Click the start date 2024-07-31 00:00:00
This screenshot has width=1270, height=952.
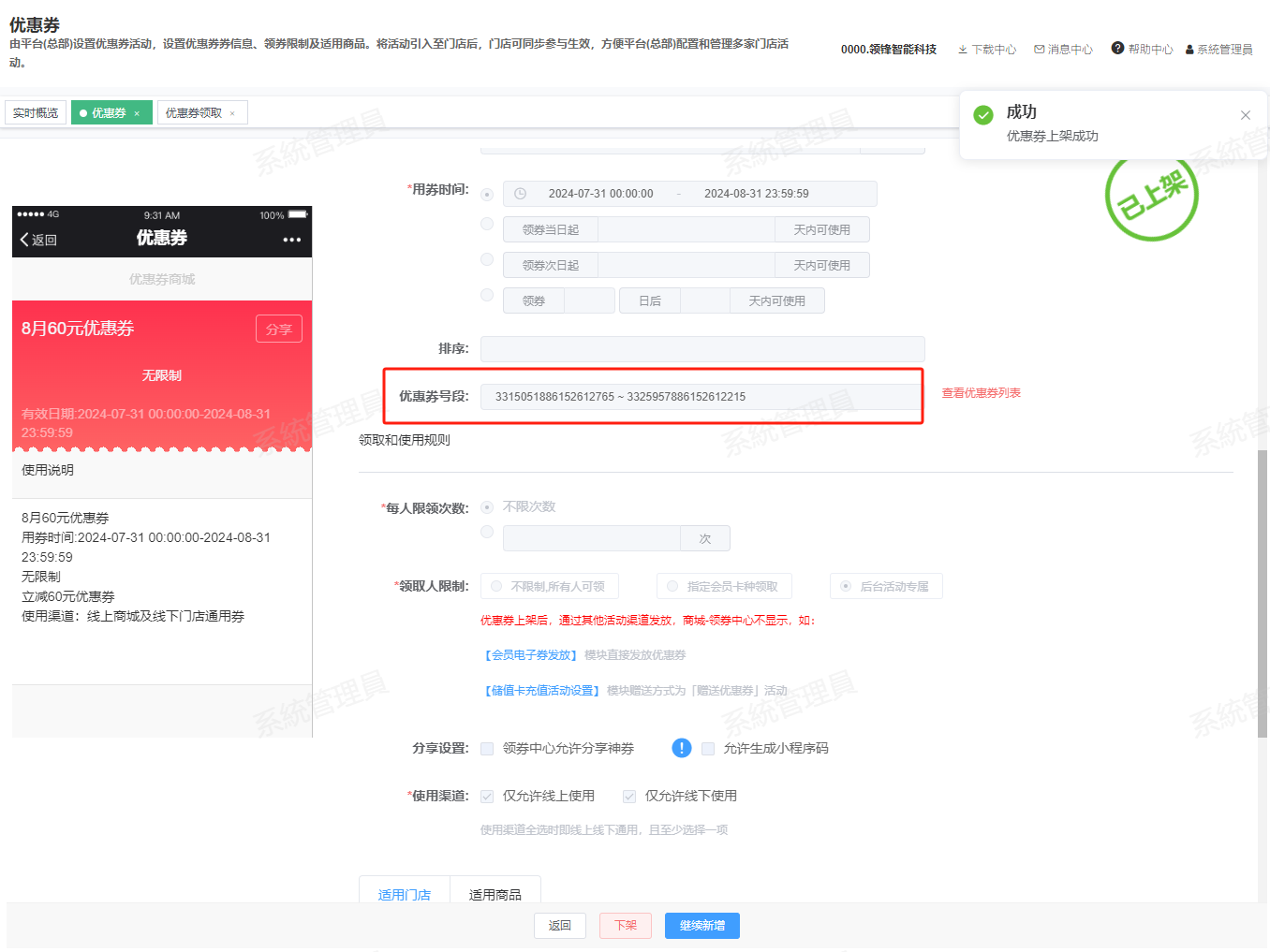pyautogui.click(x=601, y=194)
